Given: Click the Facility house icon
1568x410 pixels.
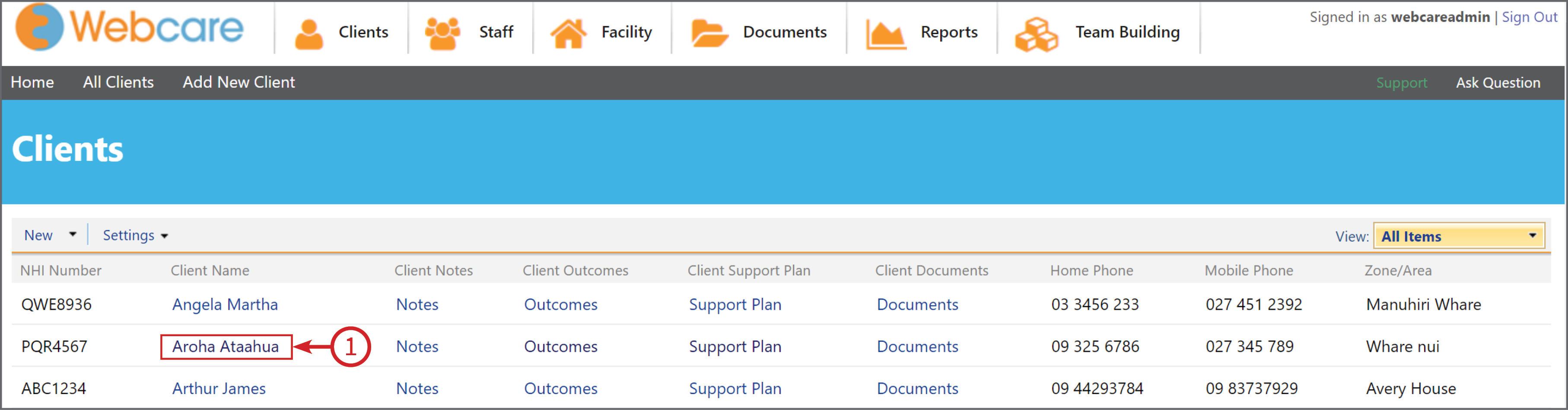Looking at the screenshot, I should (568, 30).
